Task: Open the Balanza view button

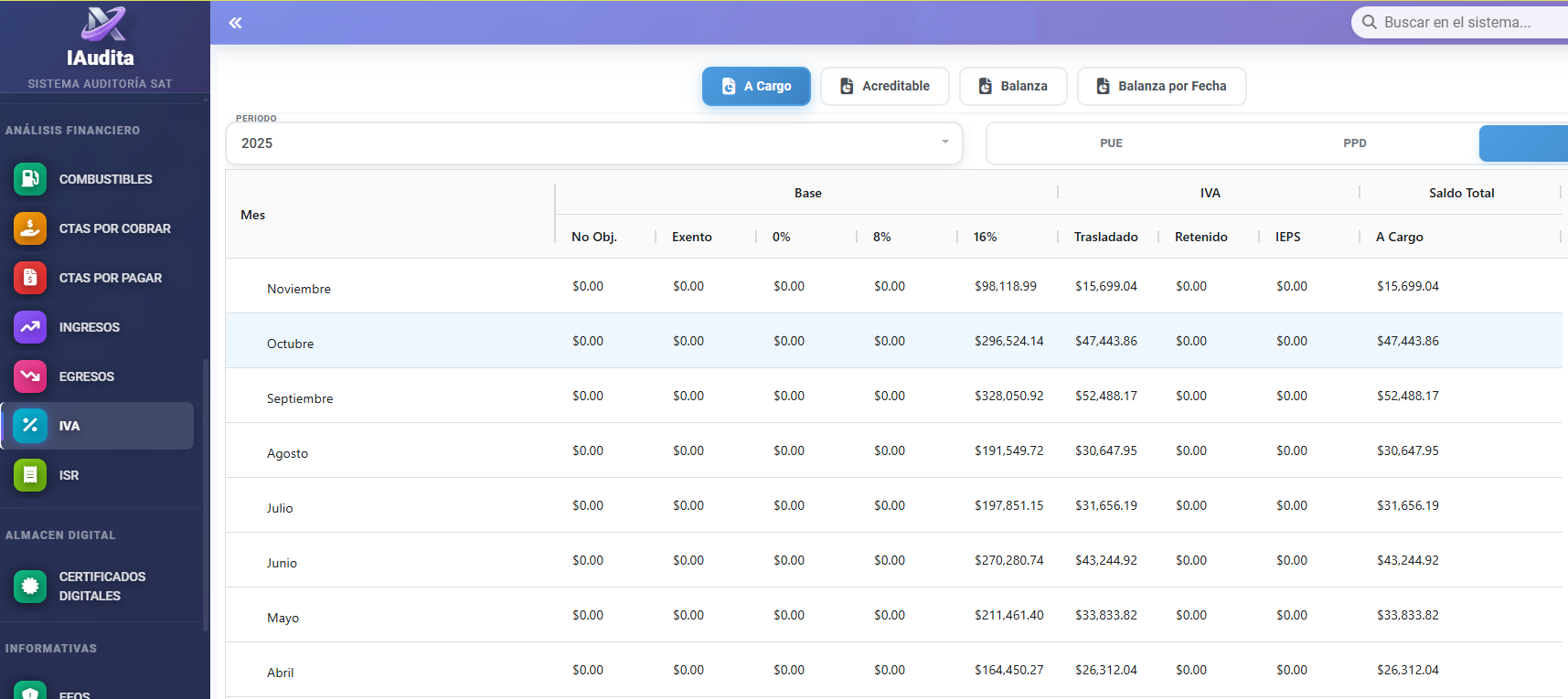Action: [1012, 86]
